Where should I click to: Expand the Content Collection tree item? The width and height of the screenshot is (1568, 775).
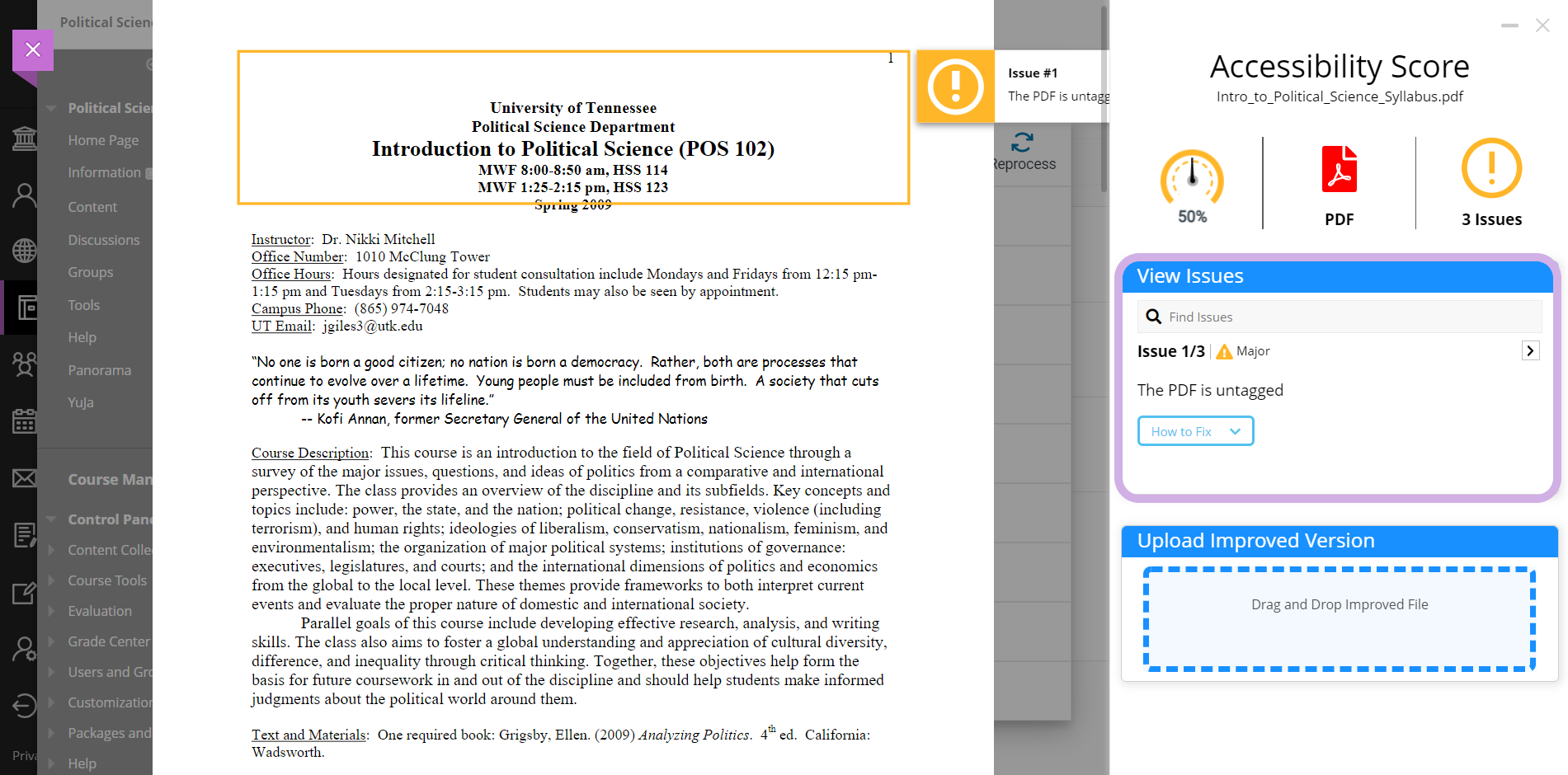point(51,550)
